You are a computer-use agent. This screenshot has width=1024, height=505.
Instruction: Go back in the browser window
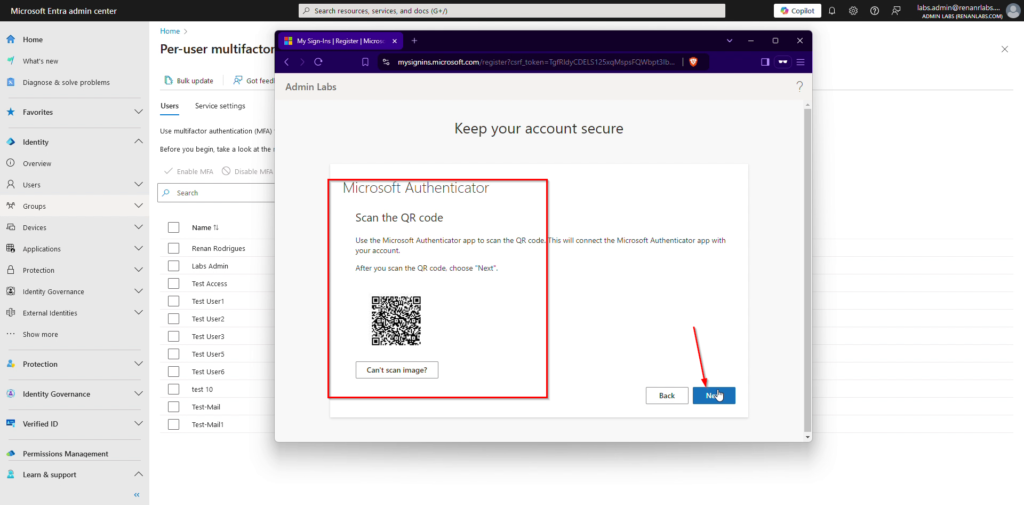[x=285, y=62]
